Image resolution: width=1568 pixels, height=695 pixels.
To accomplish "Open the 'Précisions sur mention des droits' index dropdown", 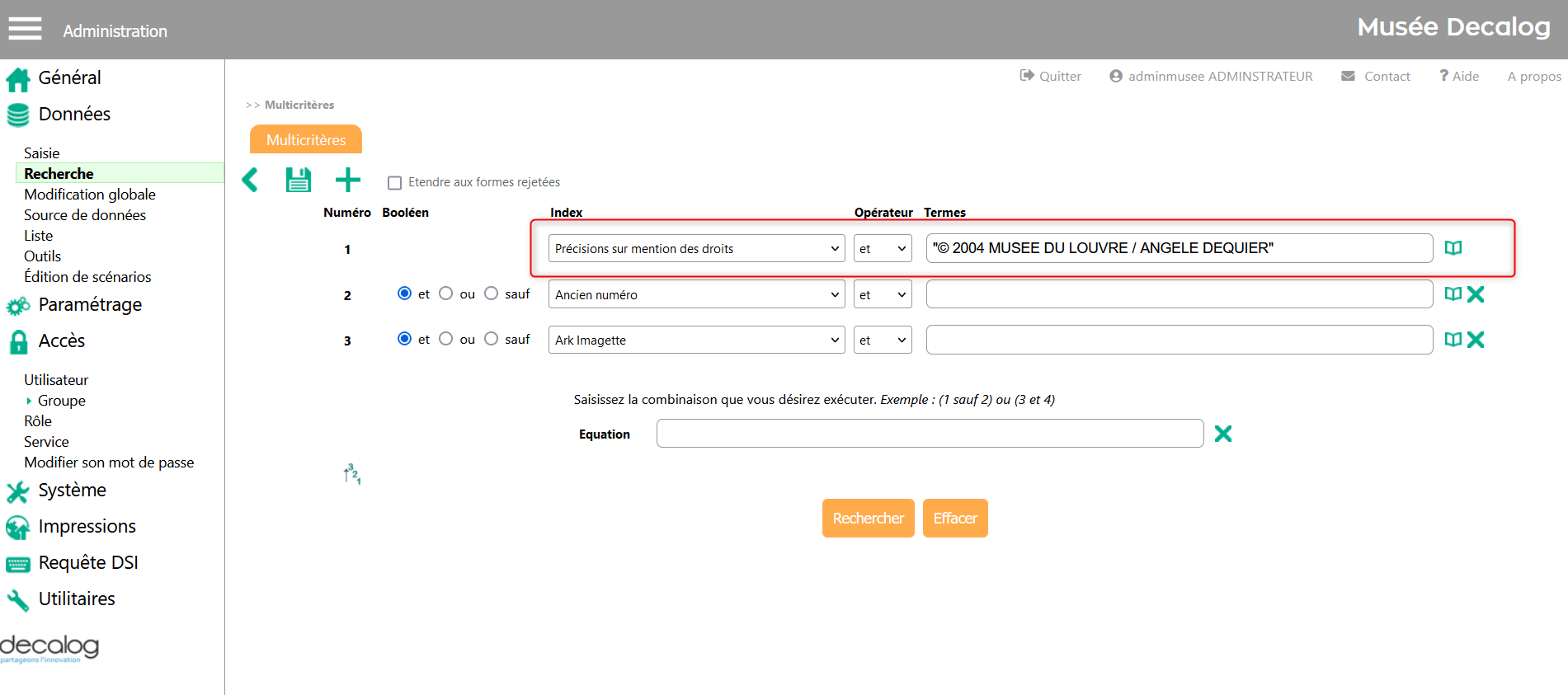I will pos(696,249).
